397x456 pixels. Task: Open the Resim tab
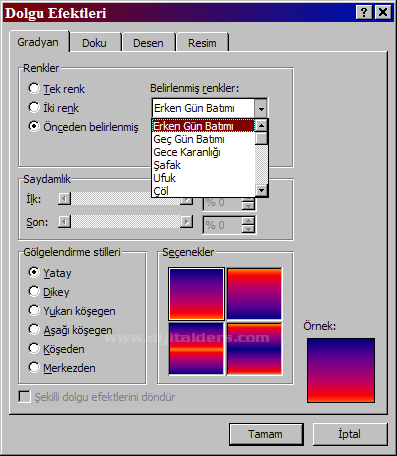[x=202, y=43]
